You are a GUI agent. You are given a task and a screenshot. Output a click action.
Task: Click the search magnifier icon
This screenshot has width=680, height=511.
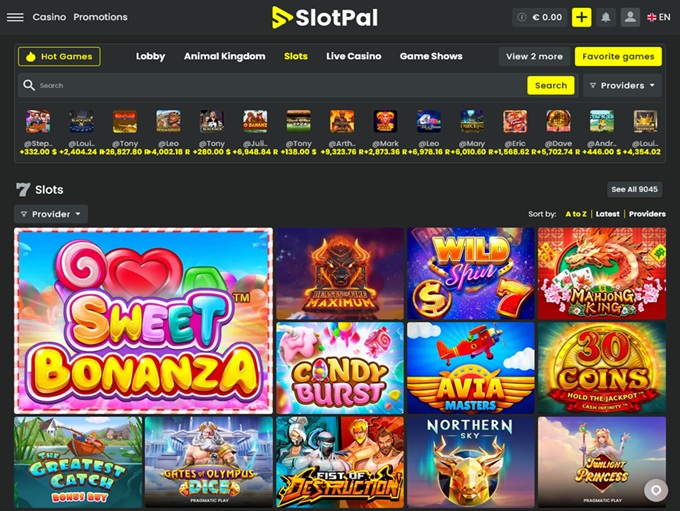click(29, 85)
